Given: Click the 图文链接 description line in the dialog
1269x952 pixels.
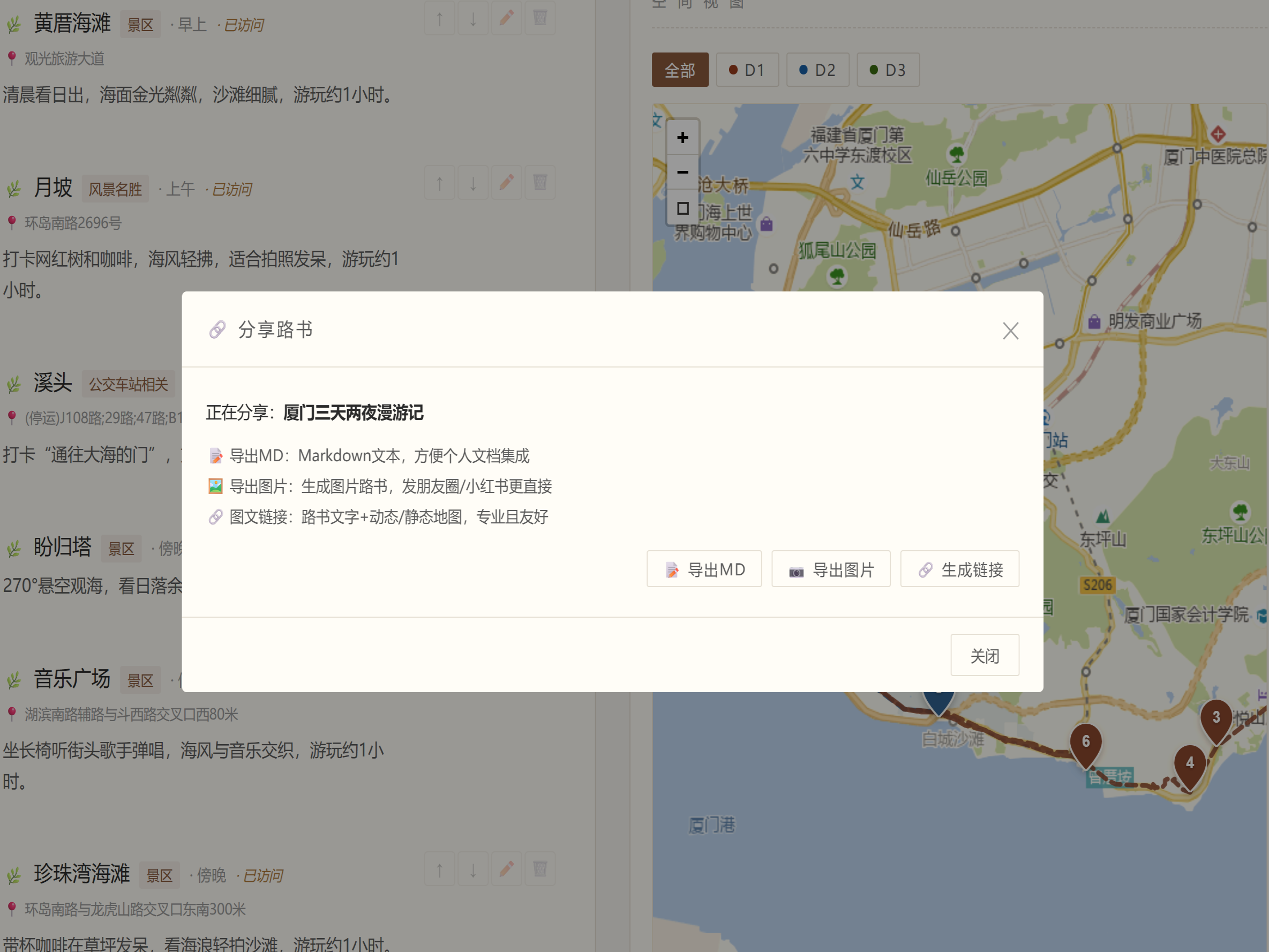Looking at the screenshot, I should 378,516.
